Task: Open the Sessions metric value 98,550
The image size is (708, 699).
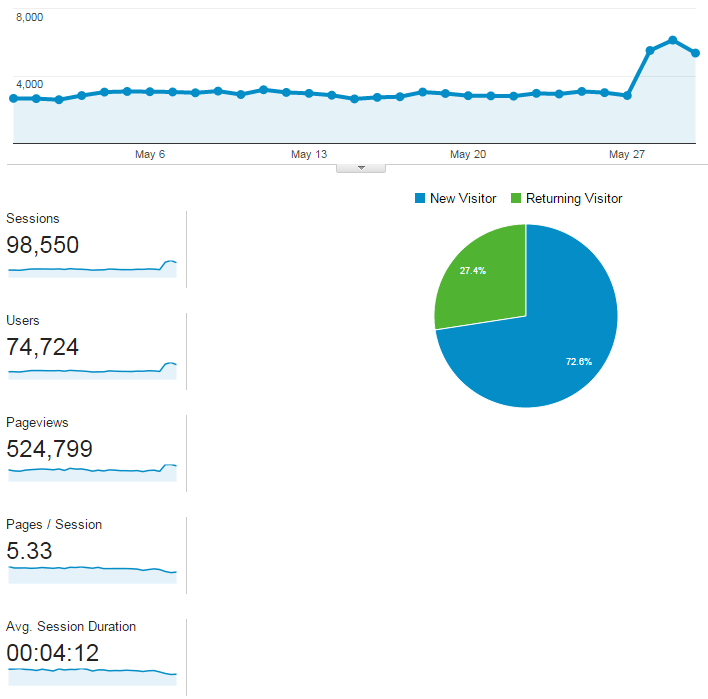Action: [43, 246]
